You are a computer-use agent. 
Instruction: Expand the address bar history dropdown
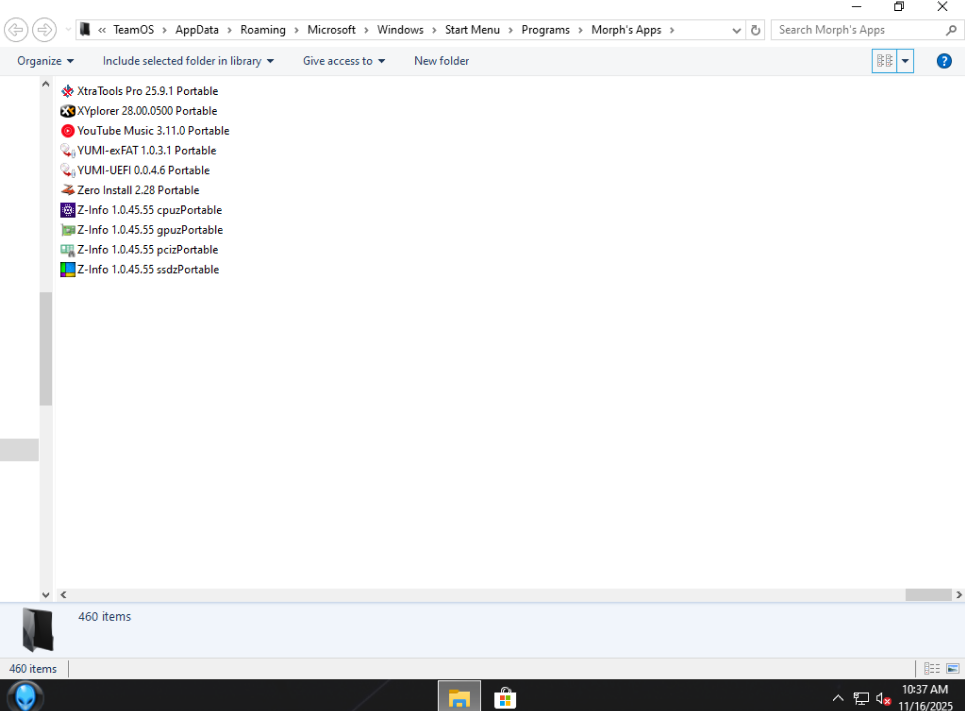click(736, 30)
